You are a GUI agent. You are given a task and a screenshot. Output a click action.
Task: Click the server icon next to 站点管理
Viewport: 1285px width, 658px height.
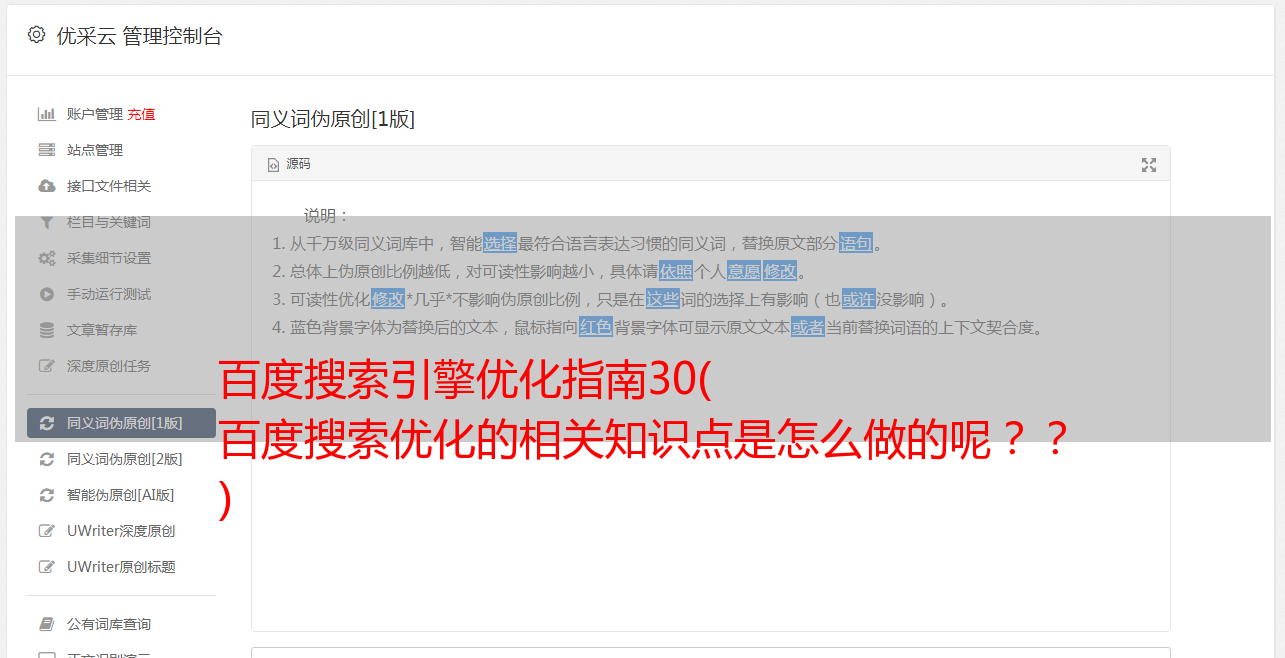tap(46, 150)
